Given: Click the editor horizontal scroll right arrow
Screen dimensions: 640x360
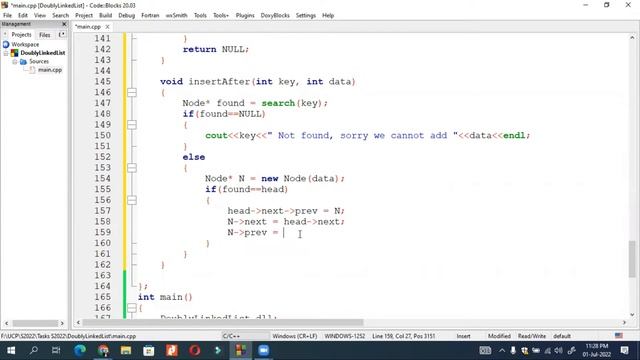Looking at the screenshot, I should coord(624,322).
